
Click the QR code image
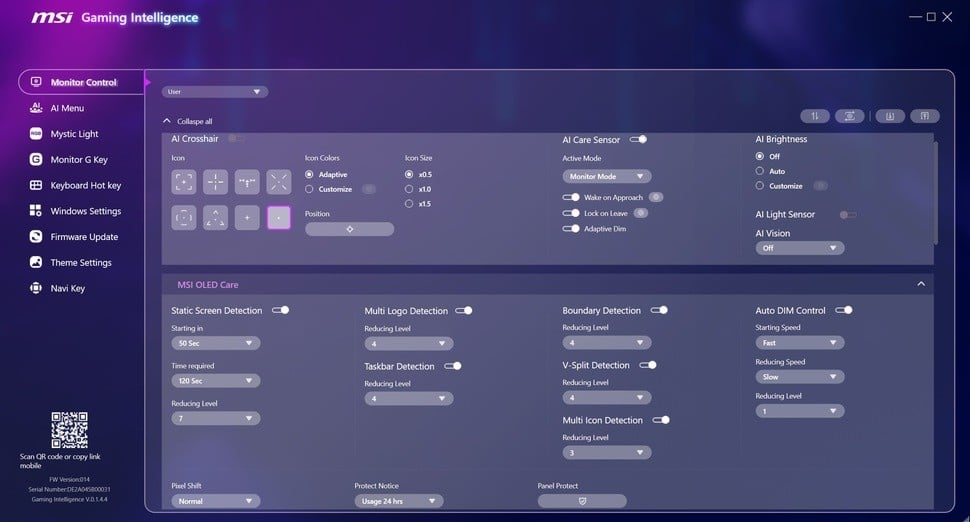tap(69, 430)
